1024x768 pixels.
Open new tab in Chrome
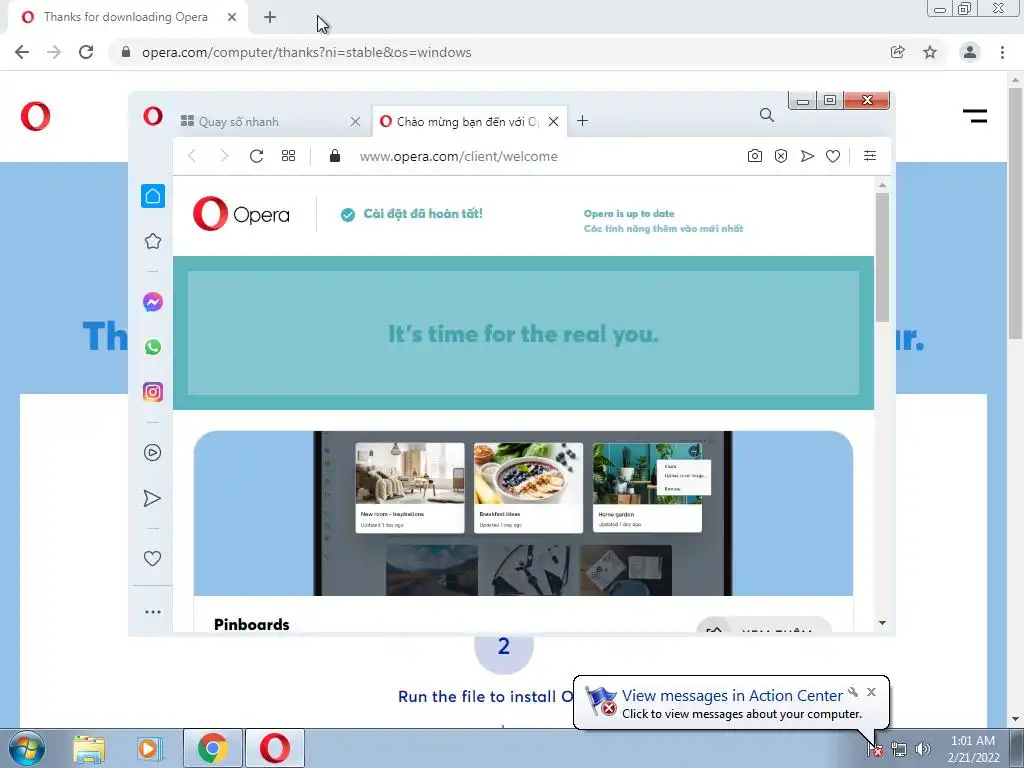click(x=270, y=17)
